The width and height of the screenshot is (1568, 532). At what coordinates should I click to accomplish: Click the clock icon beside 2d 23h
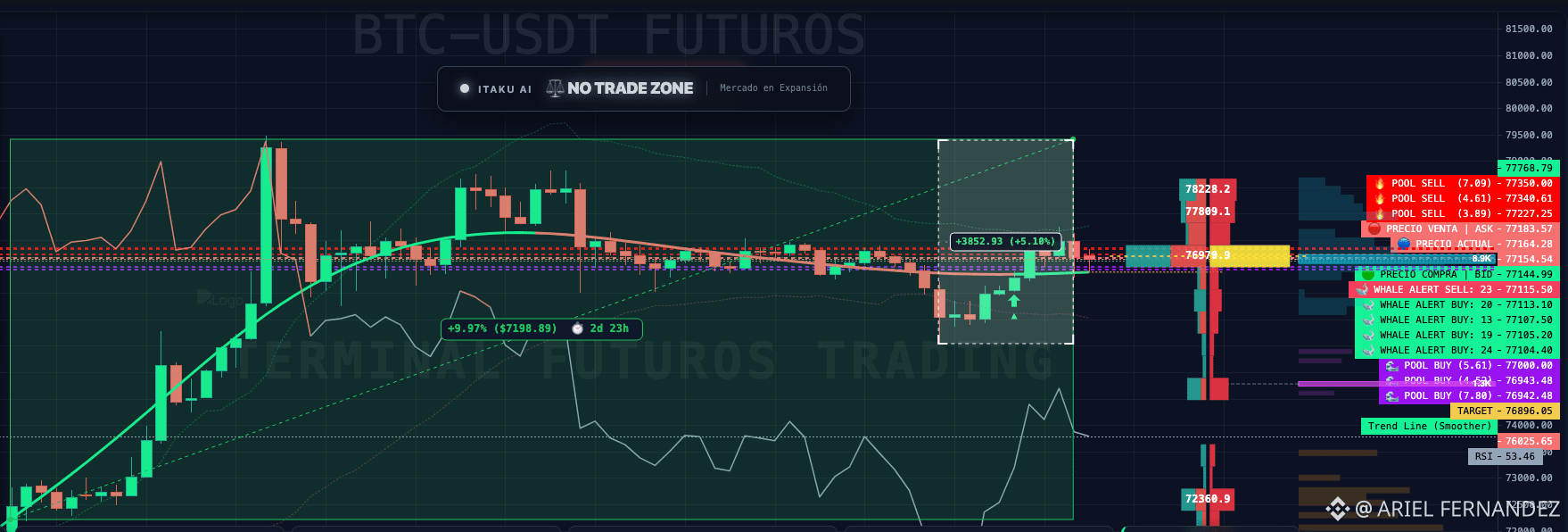point(577,328)
